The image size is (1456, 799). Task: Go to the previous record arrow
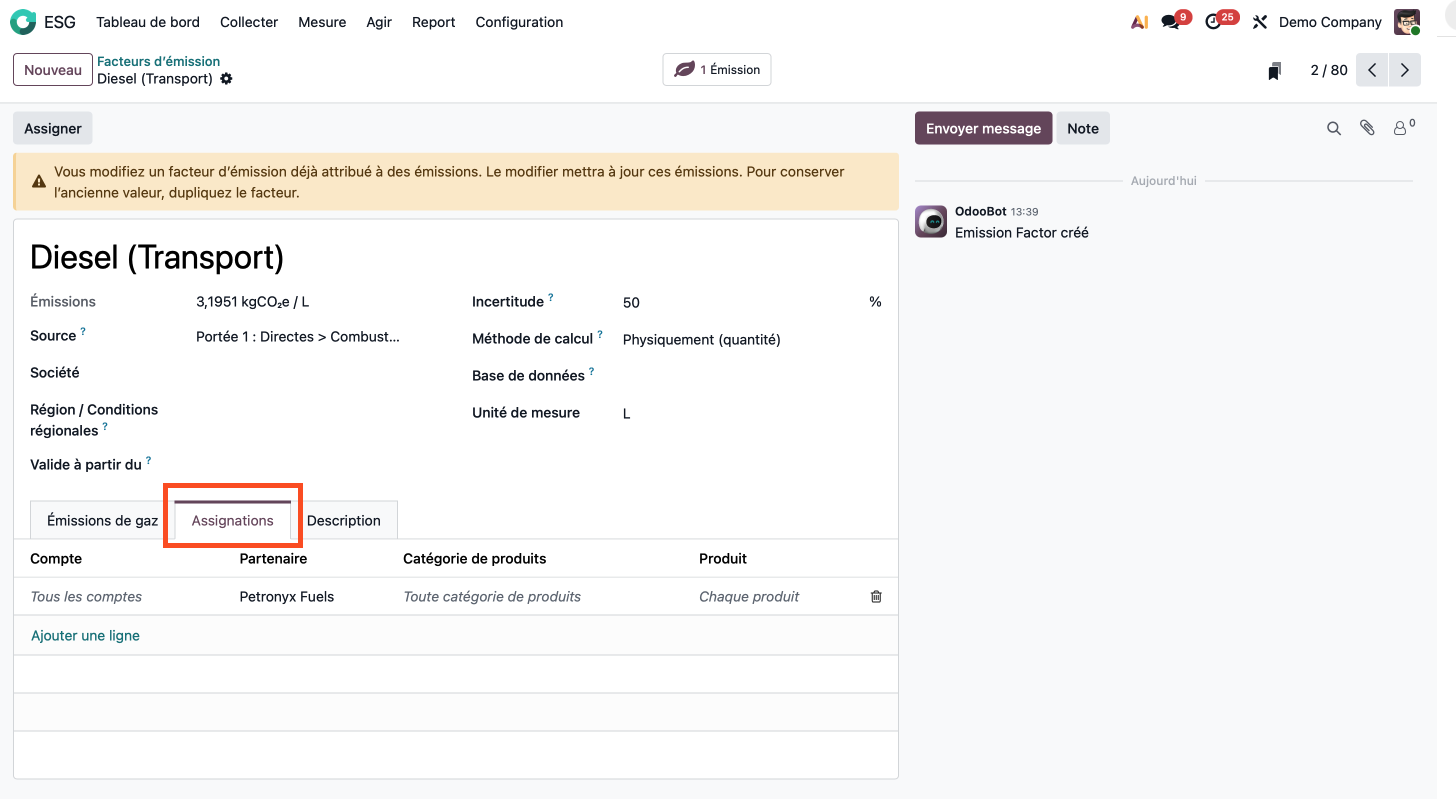(1372, 70)
